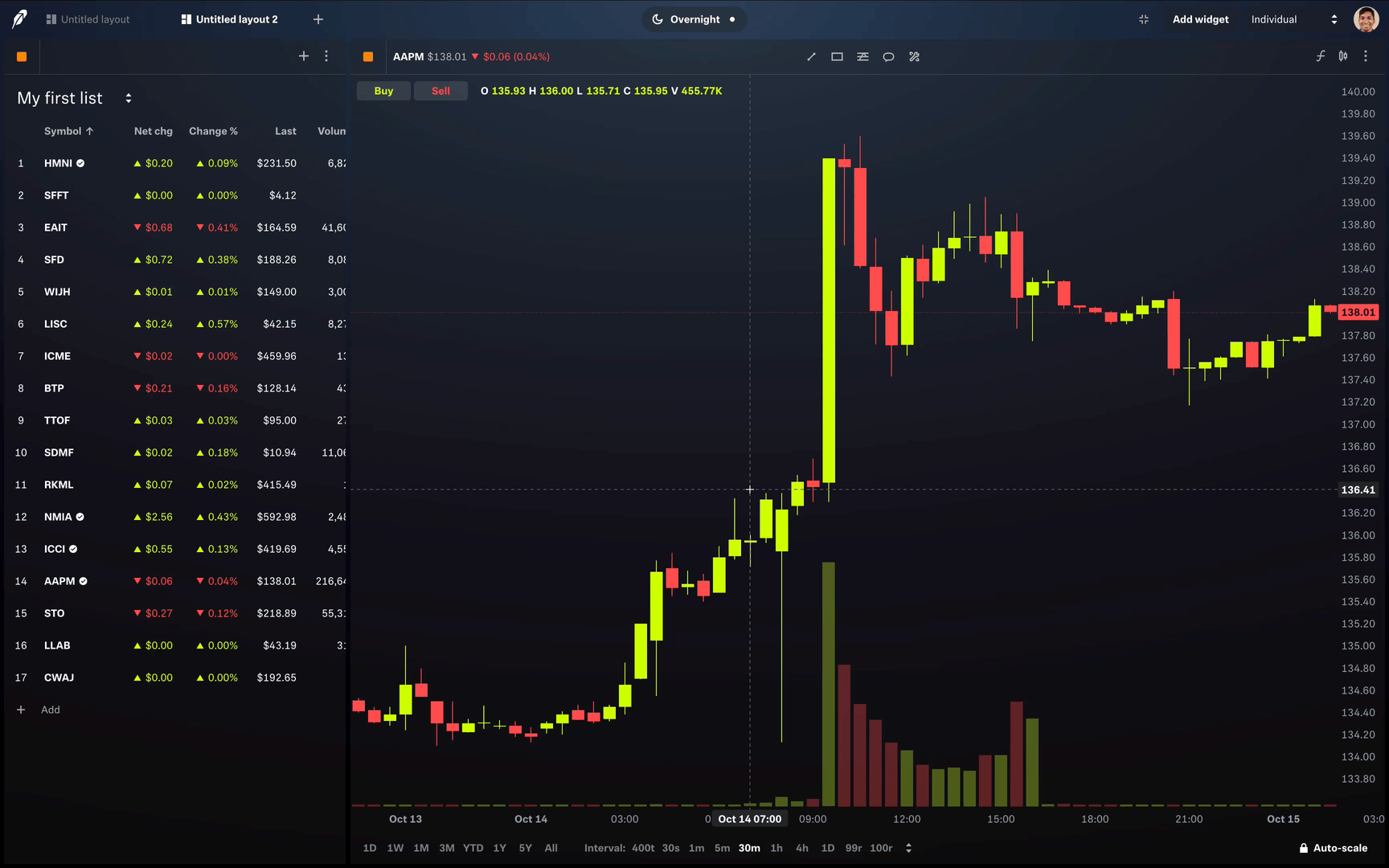1389x868 pixels.
Task: Pick the Fibonacci levels drawing tool
Action: click(x=862, y=56)
